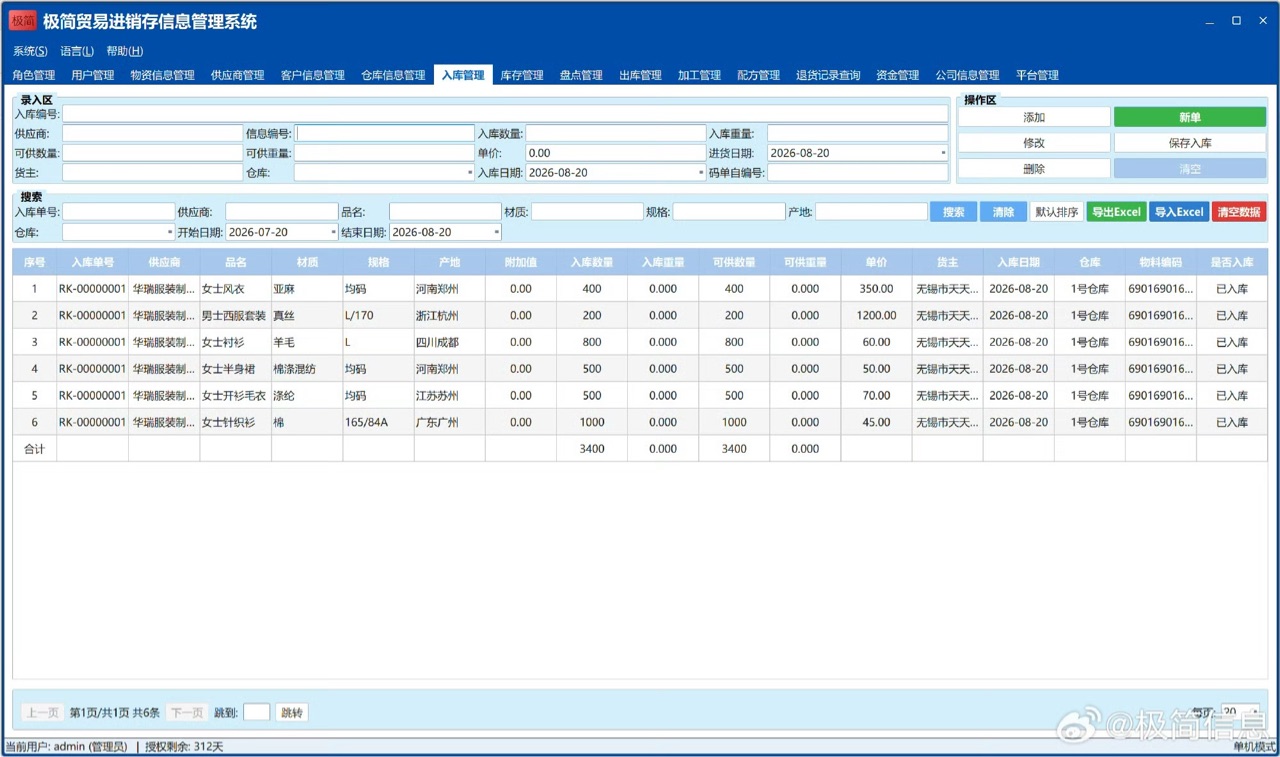Image resolution: width=1280 pixels, height=757 pixels.
Task: Switch to the 盘点管理 tab
Action: (581, 75)
